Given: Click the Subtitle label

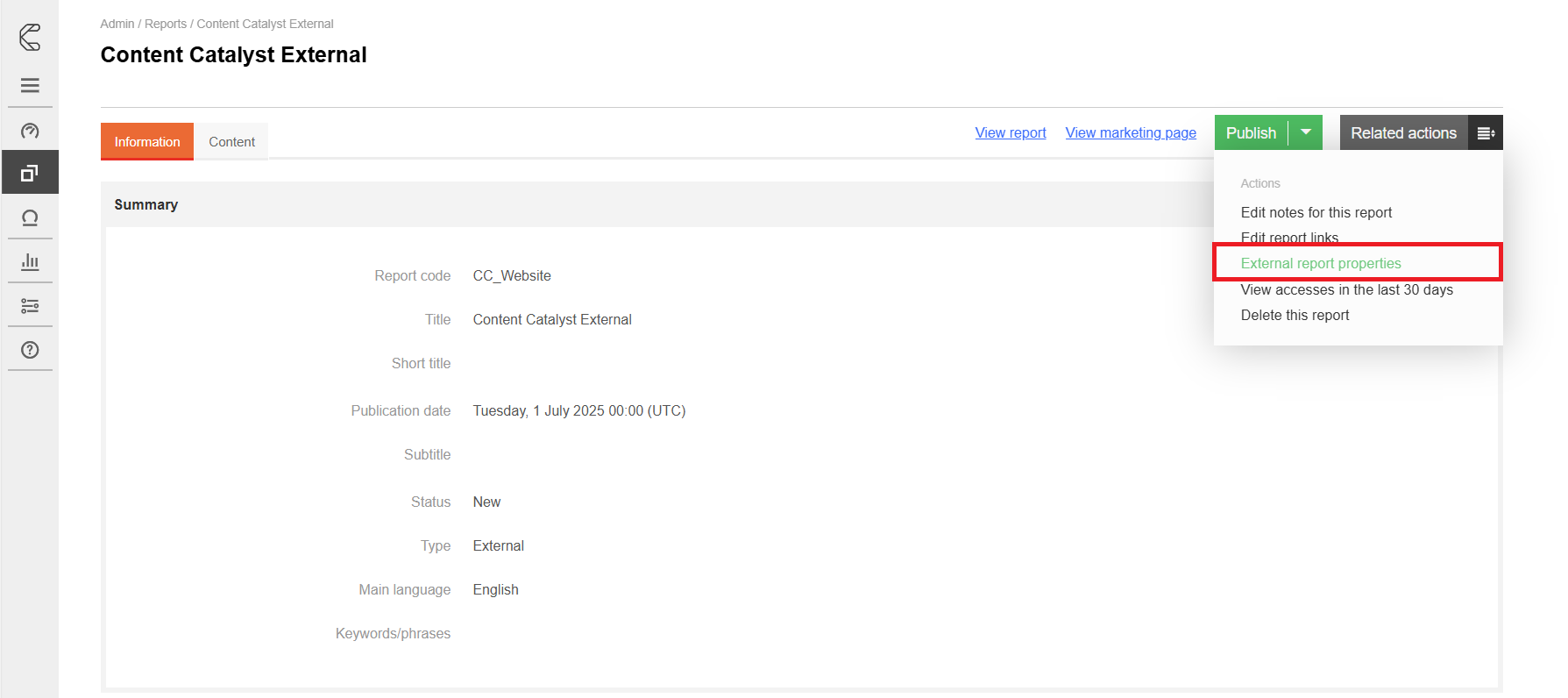Looking at the screenshot, I should [x=427, y=454].
